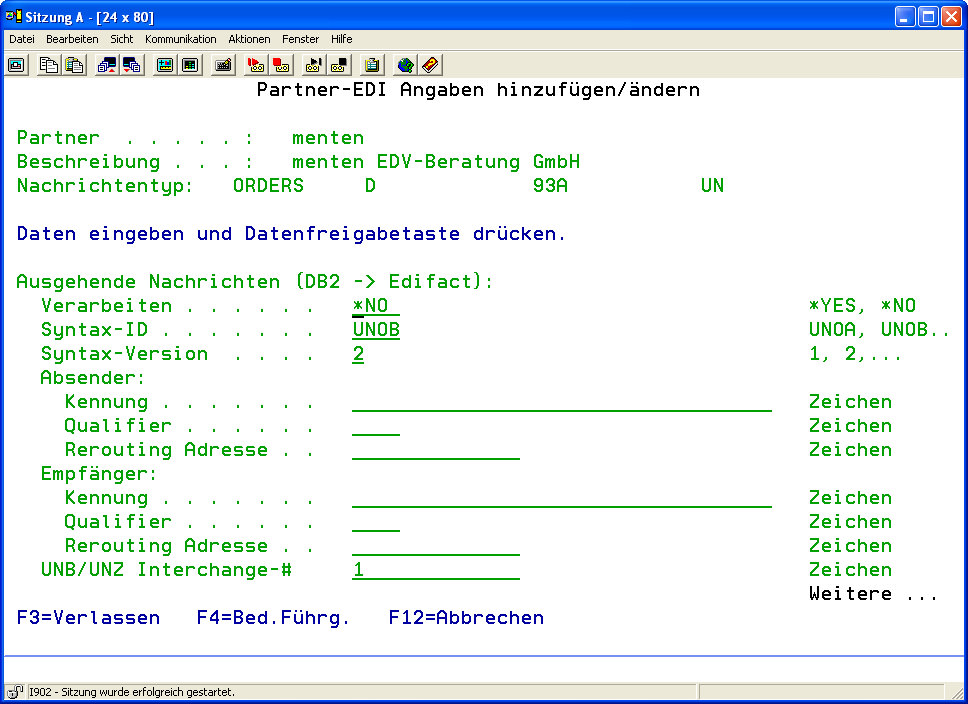Click the Copy icon in the toolbar
Image resolution: width=968 pixels, height=704 pixels.
[49, 65]
